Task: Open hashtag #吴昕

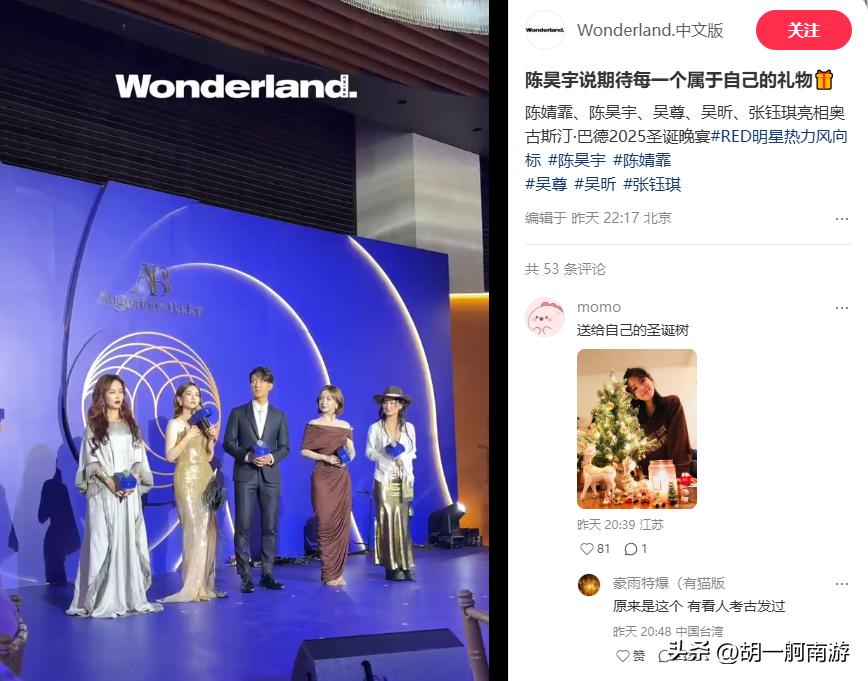Action: point(595,184)
